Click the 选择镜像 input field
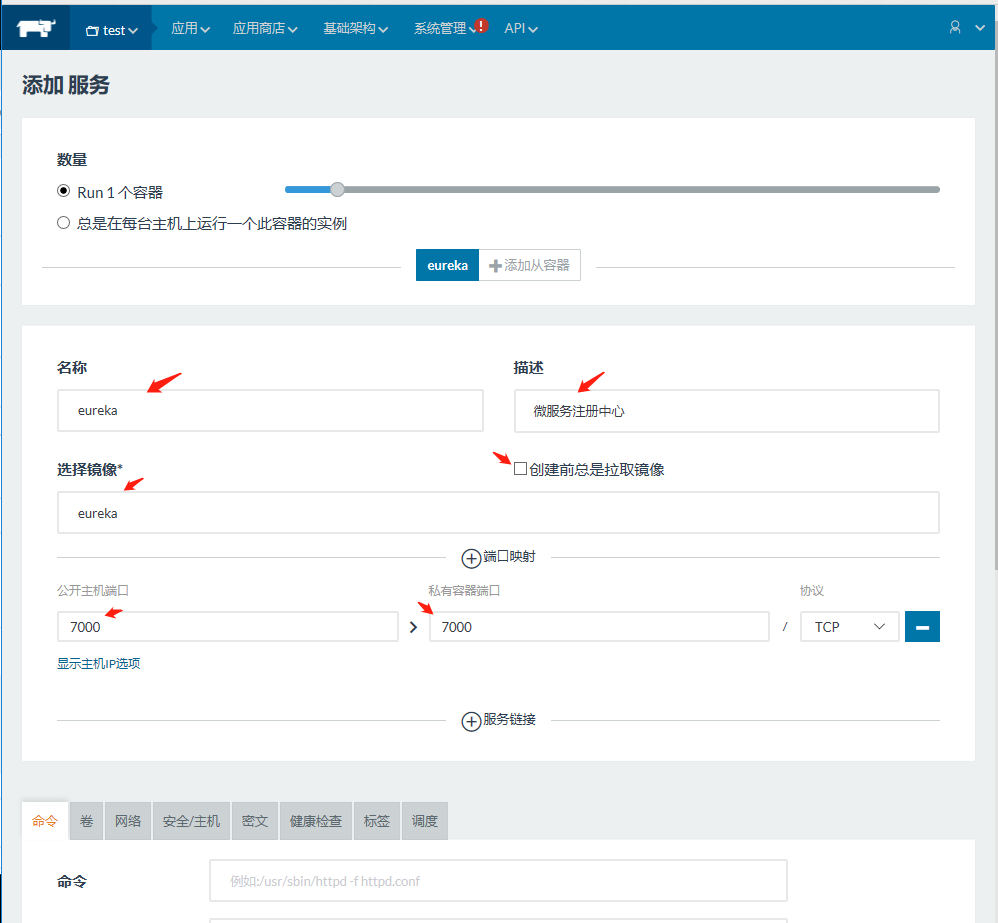 coord(498,512)
